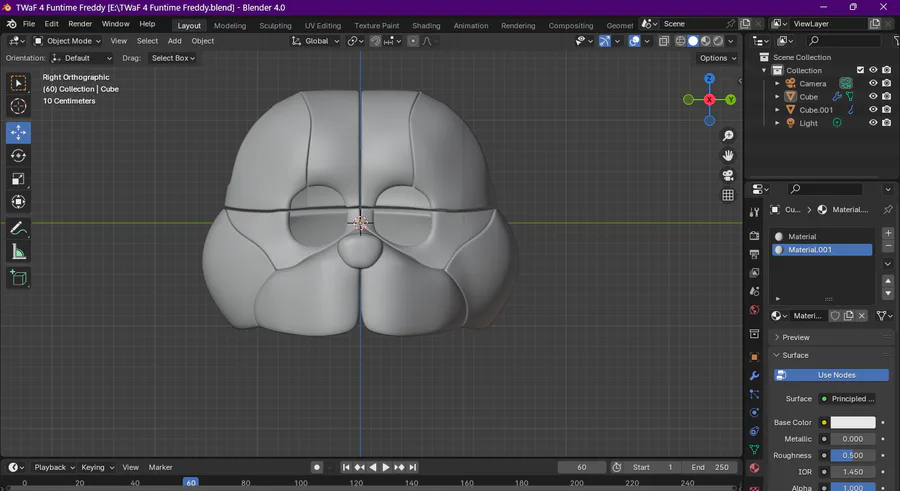Toggle visibility of Cube.001
The width and height of the screenshot is (900, 491).
(873, 110)
